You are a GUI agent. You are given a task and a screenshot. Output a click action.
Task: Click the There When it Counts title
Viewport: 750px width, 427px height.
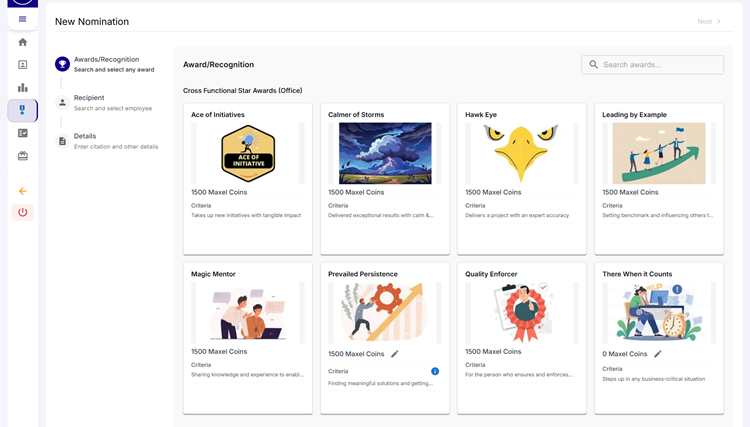pos(637,274)
